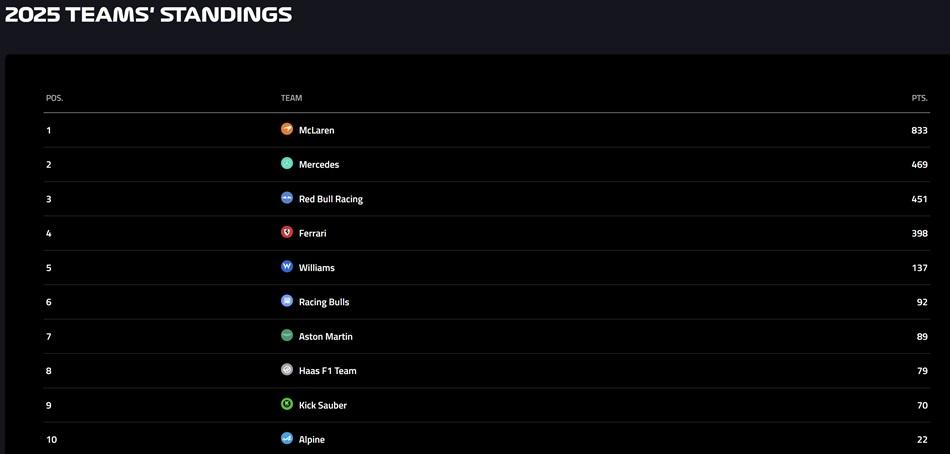950x454 pixels.
Task: Open the McLaren team link
Action: [x=317, y=130]
